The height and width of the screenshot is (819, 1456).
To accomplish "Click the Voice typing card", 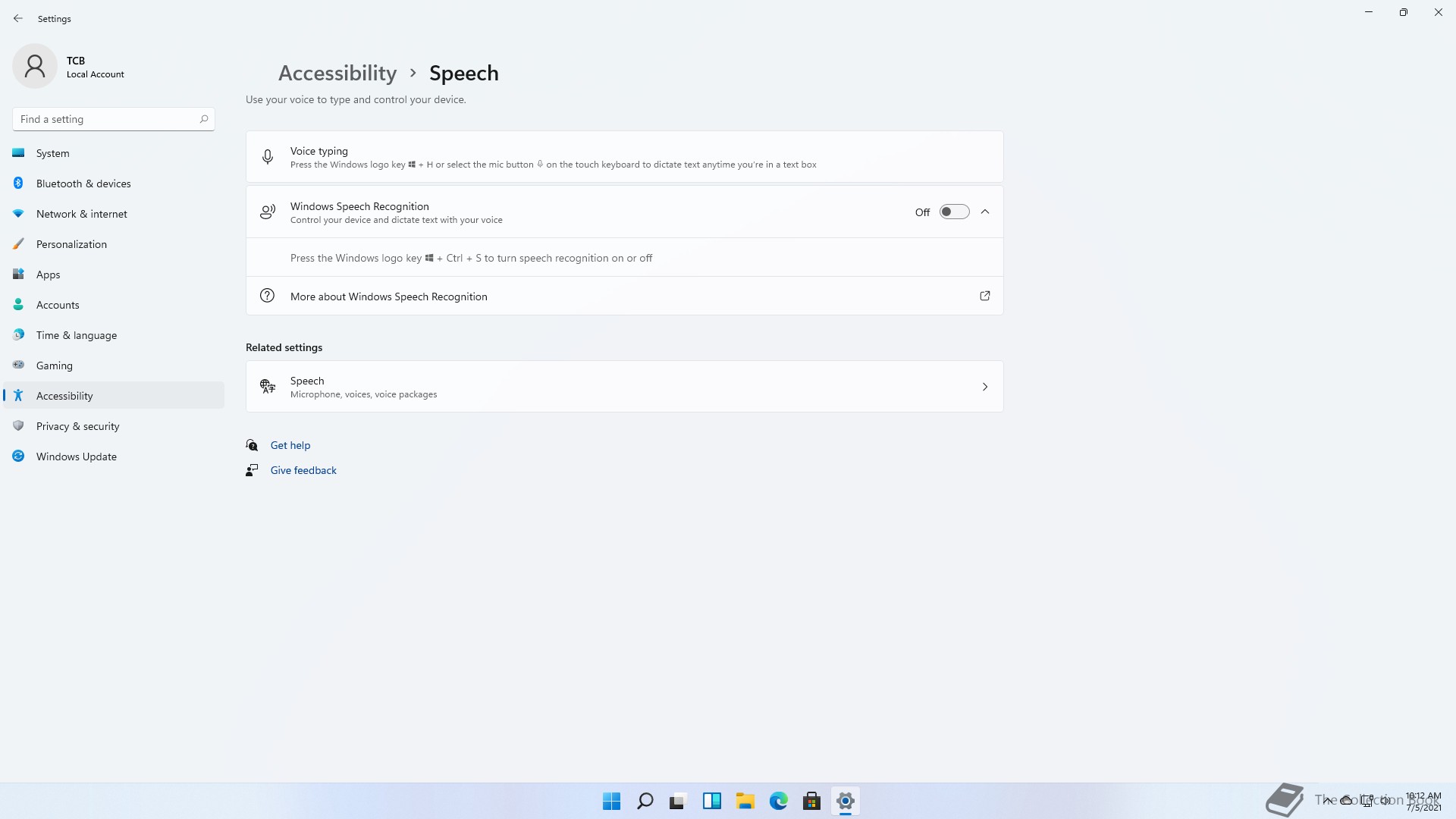I will [624, 157].
